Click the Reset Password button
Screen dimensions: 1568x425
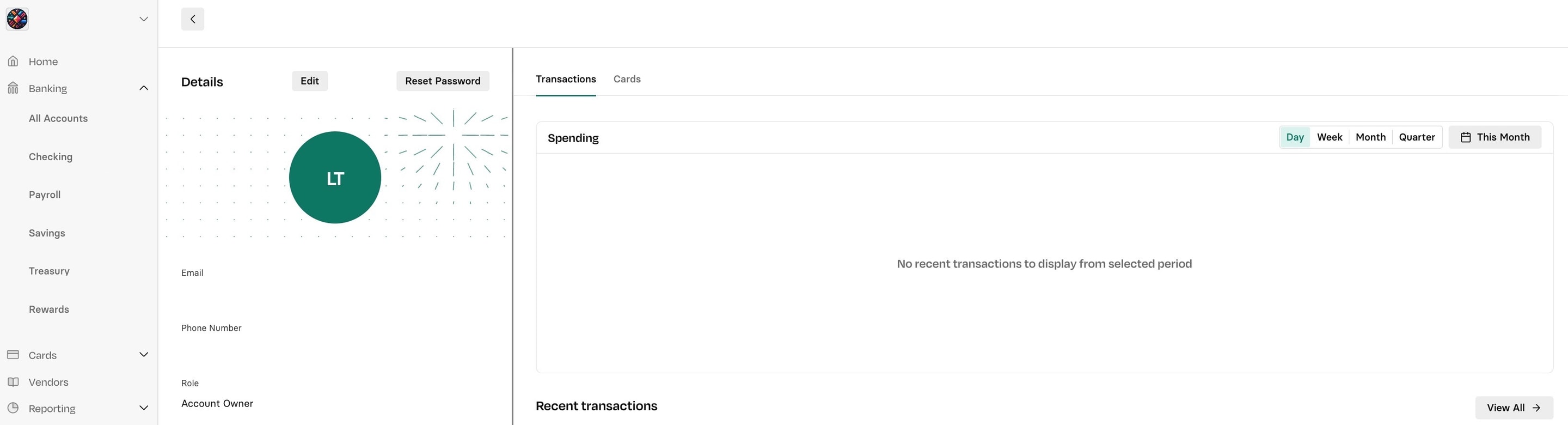coord(443,81)
